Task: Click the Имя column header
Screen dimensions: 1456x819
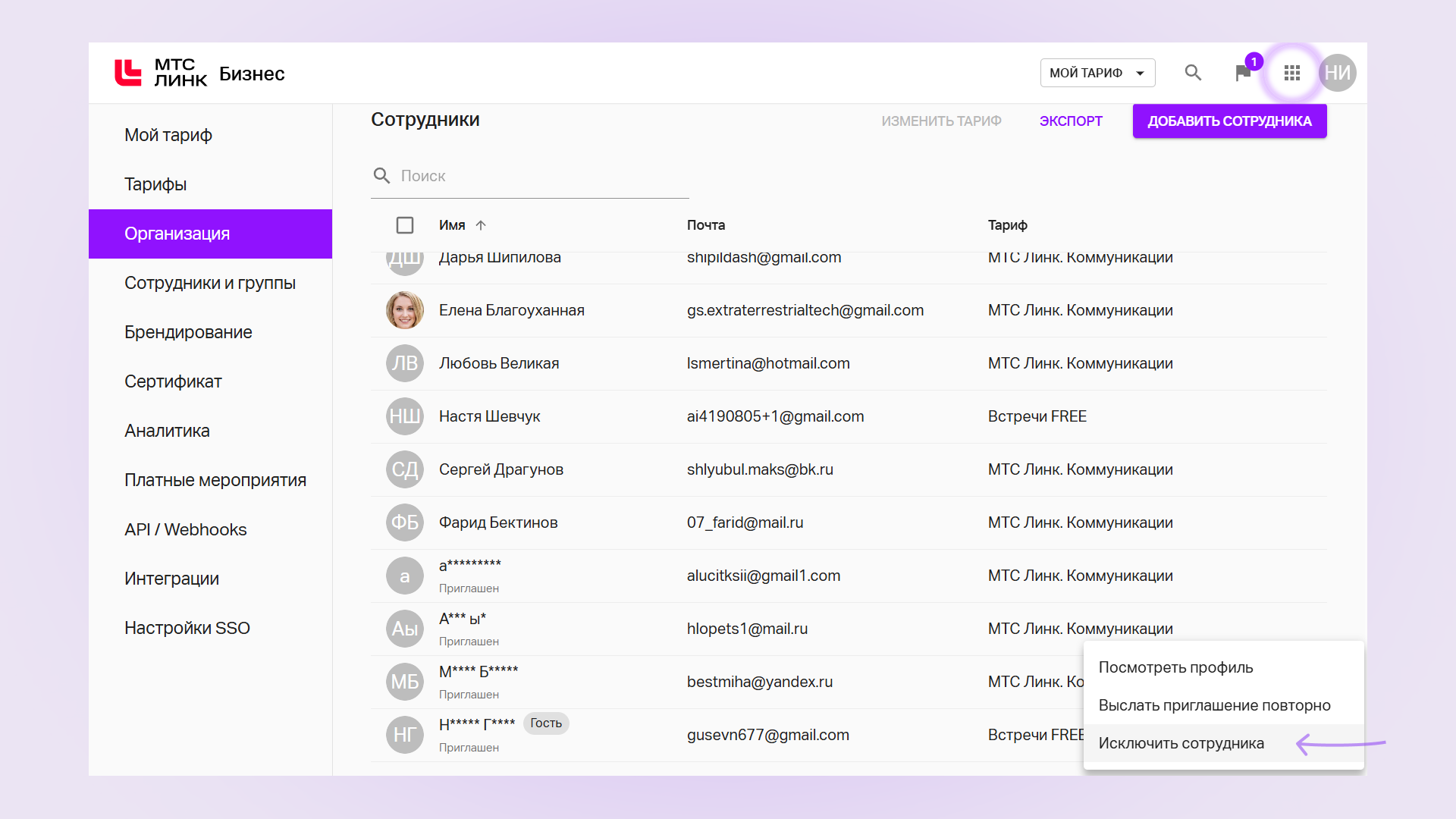Action: click(452, 225)
